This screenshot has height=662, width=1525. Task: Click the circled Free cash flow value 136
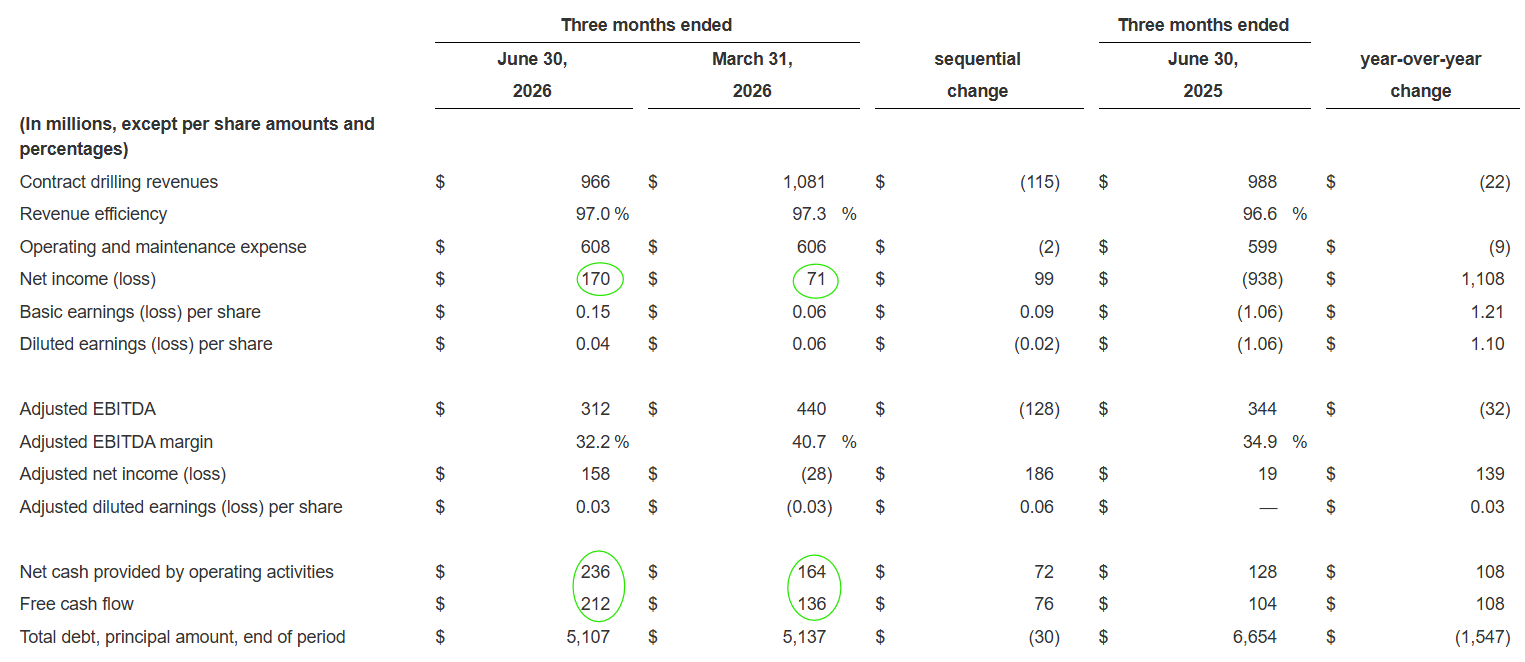(x=811, y=604)
